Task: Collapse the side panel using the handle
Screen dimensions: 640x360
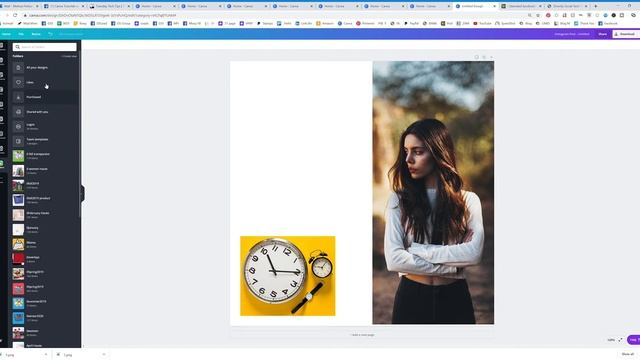Action: [82, 193]
